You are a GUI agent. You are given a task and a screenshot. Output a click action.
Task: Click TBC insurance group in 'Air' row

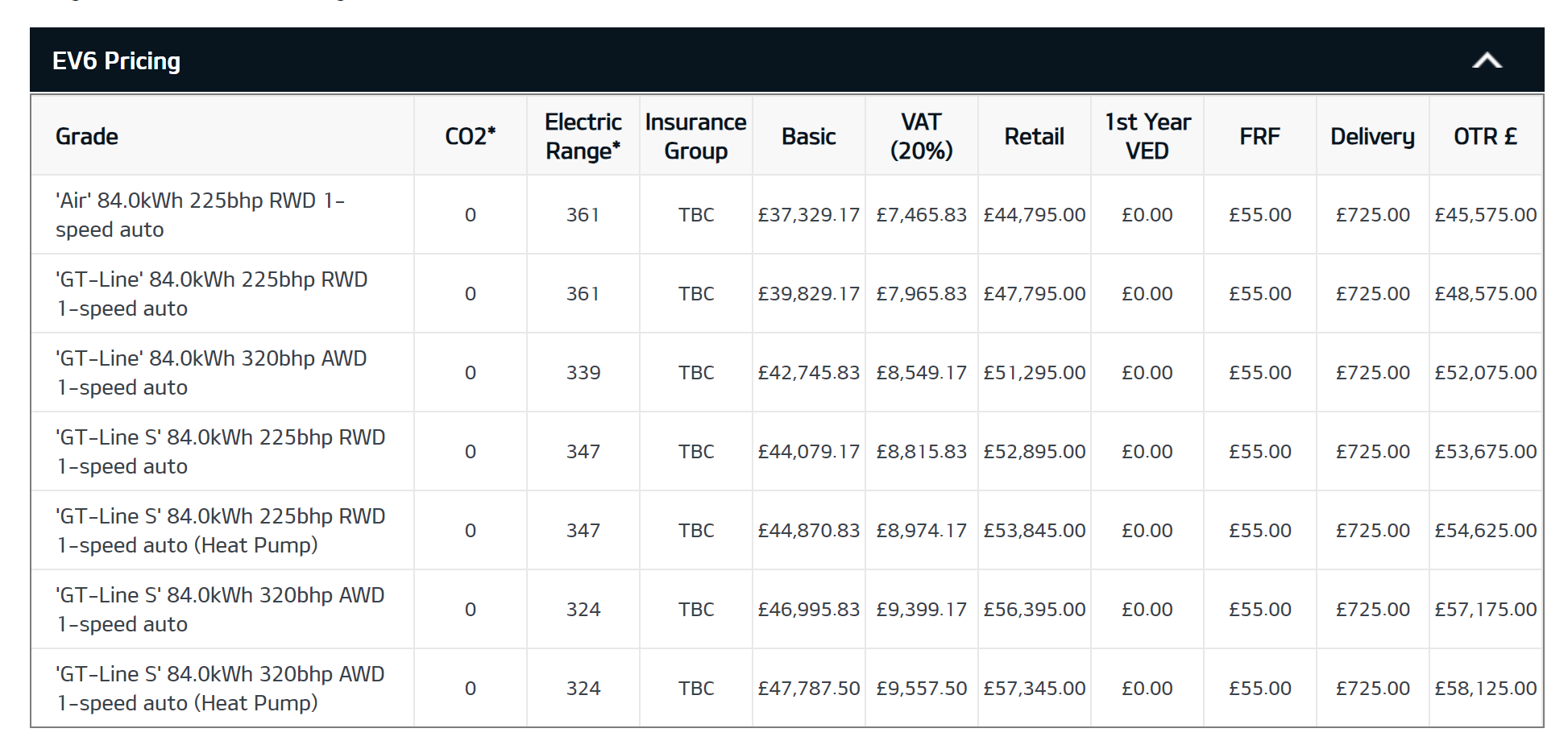696,215
